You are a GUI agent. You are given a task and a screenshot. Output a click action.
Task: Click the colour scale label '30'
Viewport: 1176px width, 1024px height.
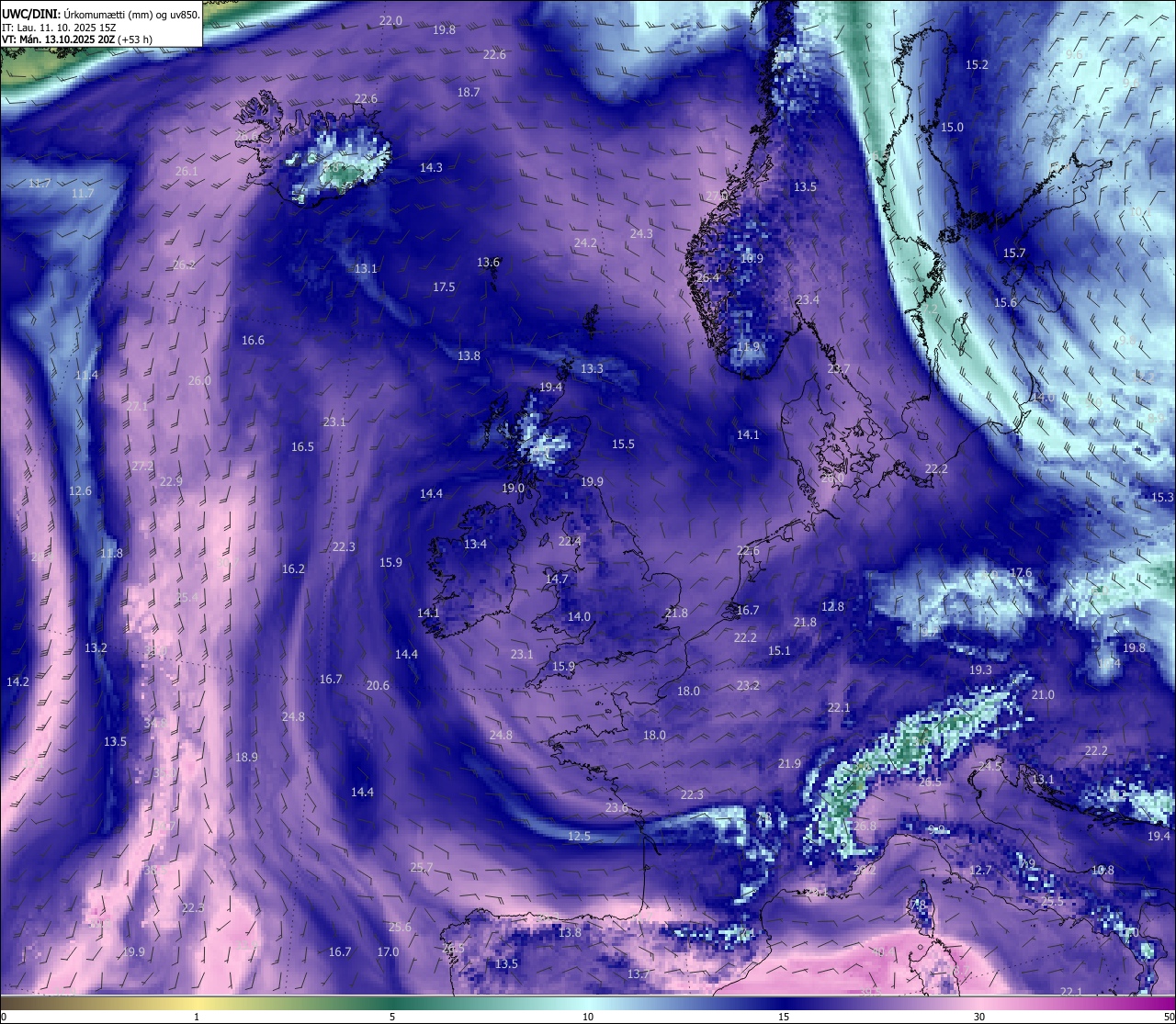tap(979, 1017)
